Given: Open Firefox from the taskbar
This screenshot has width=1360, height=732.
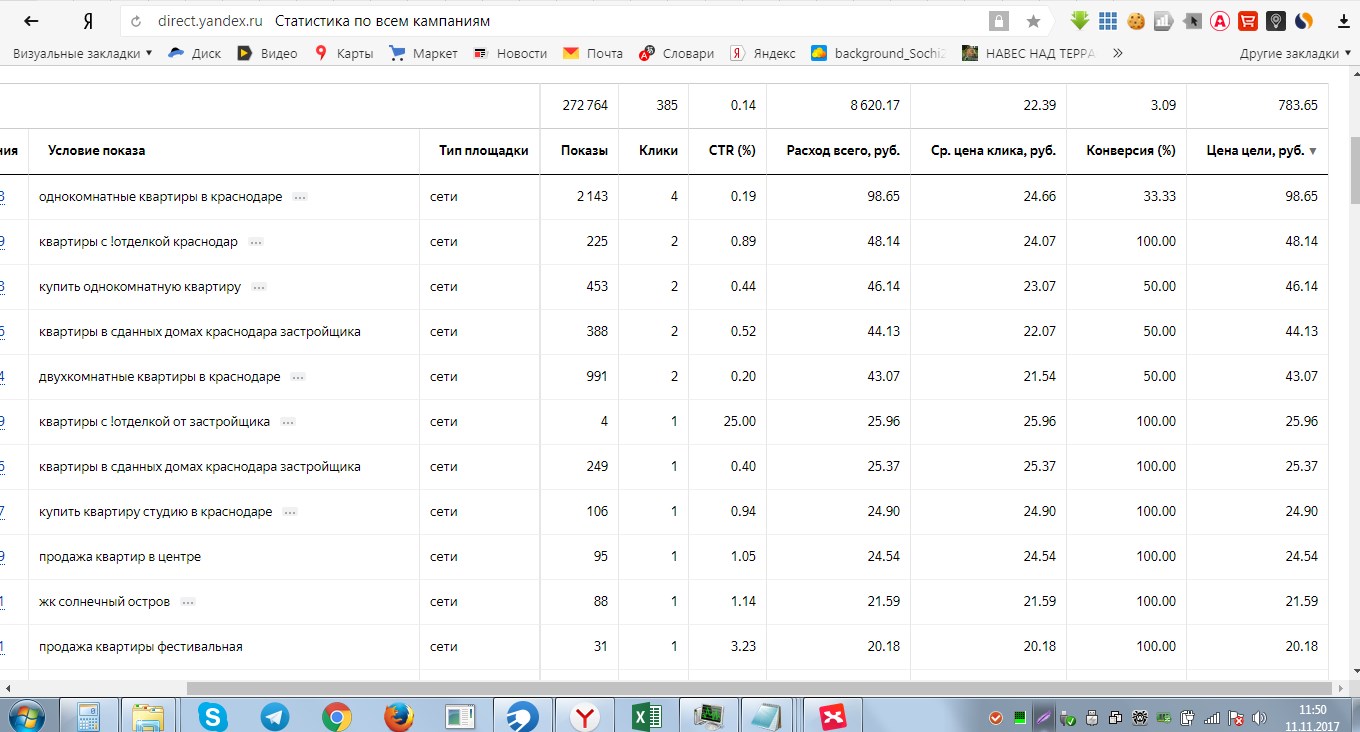Looking at the screenshot, I should pos(399,716).
